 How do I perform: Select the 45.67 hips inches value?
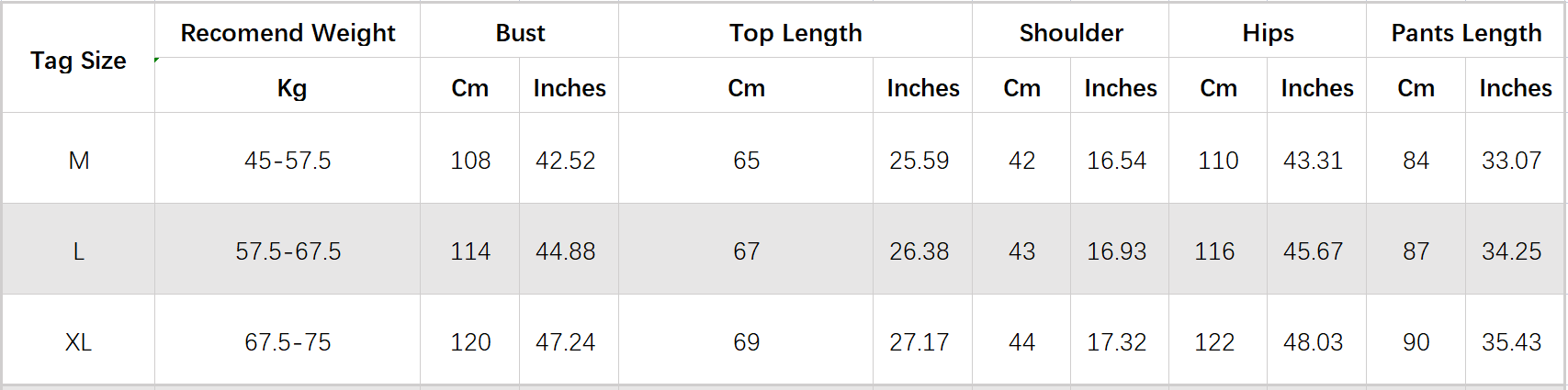1314,251
